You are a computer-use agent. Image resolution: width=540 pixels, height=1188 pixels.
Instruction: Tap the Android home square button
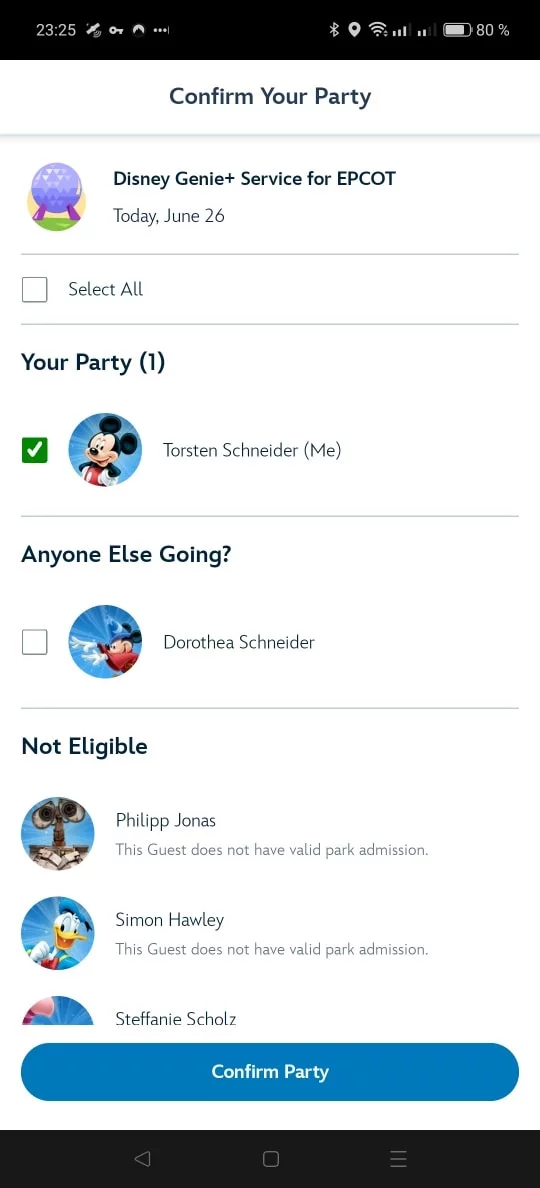coord(270,1158)
